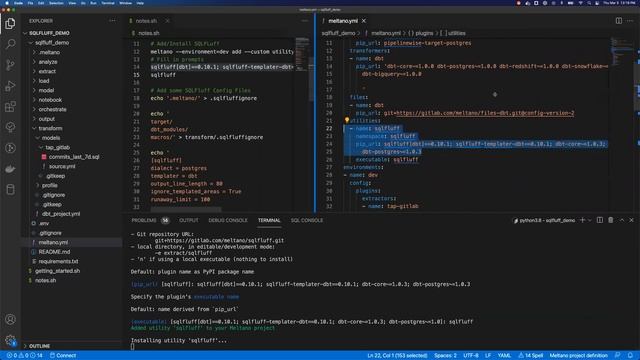Expand the extract folder
The image size is (640, 360).
[47, 71]
